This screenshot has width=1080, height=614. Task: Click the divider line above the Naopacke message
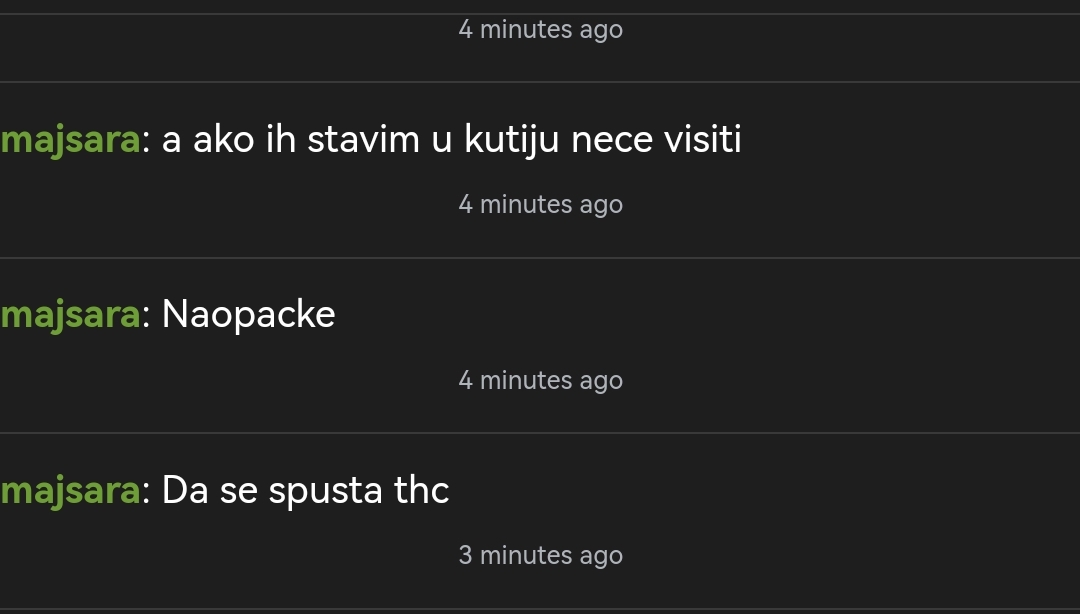point(540,258)
